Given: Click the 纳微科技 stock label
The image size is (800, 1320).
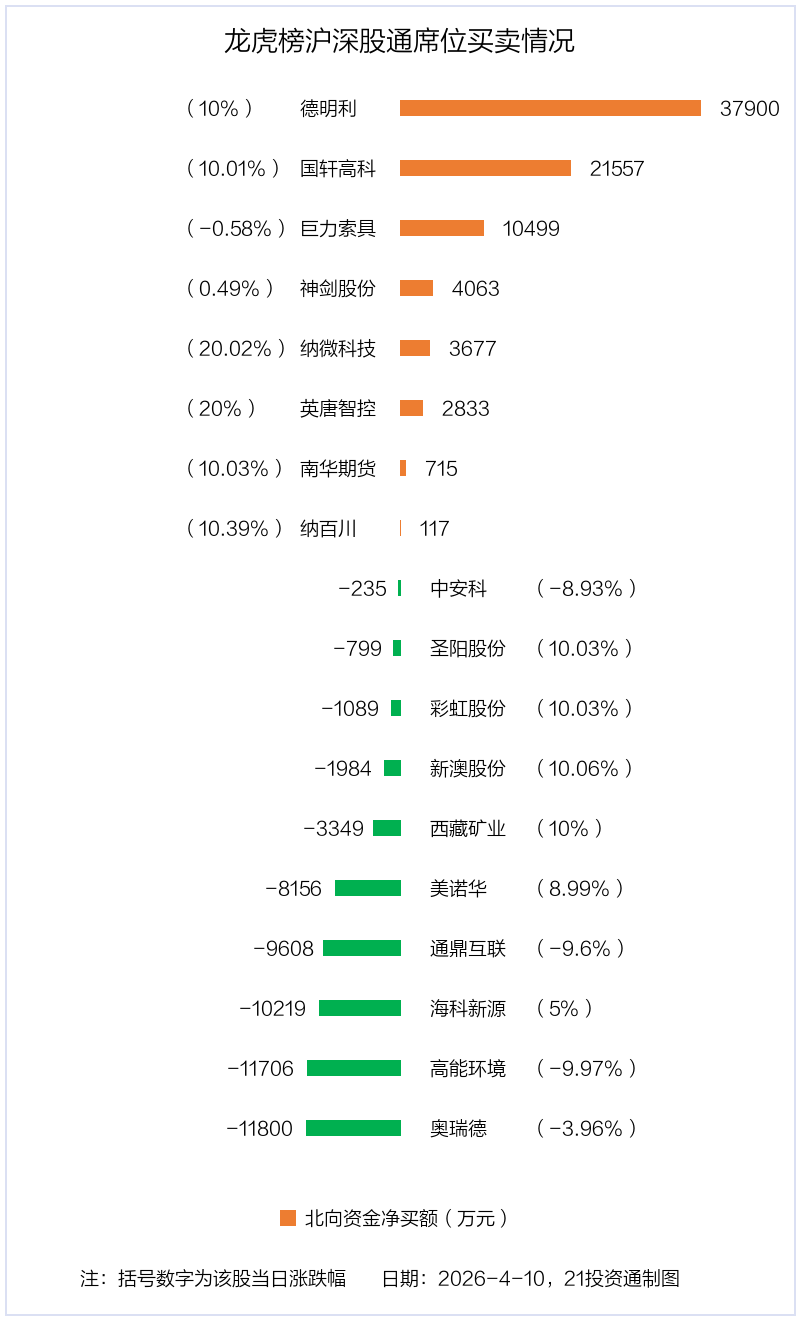Looking at the screenshot, I should point(338,348).
